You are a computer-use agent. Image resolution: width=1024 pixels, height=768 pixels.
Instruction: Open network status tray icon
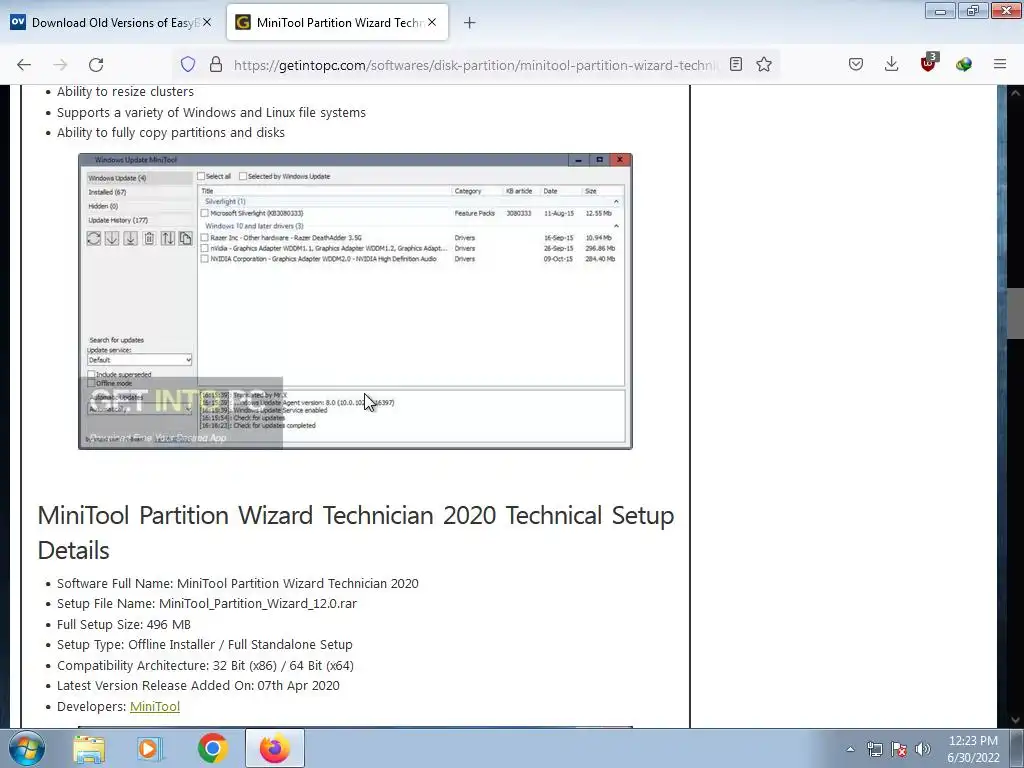tap(874, 749)
